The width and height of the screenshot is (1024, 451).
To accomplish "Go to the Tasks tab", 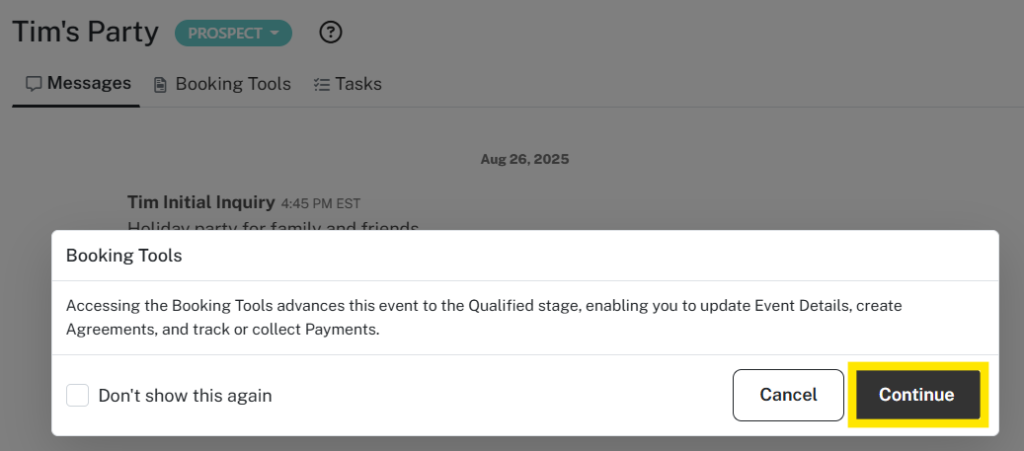I will point(358,84).
